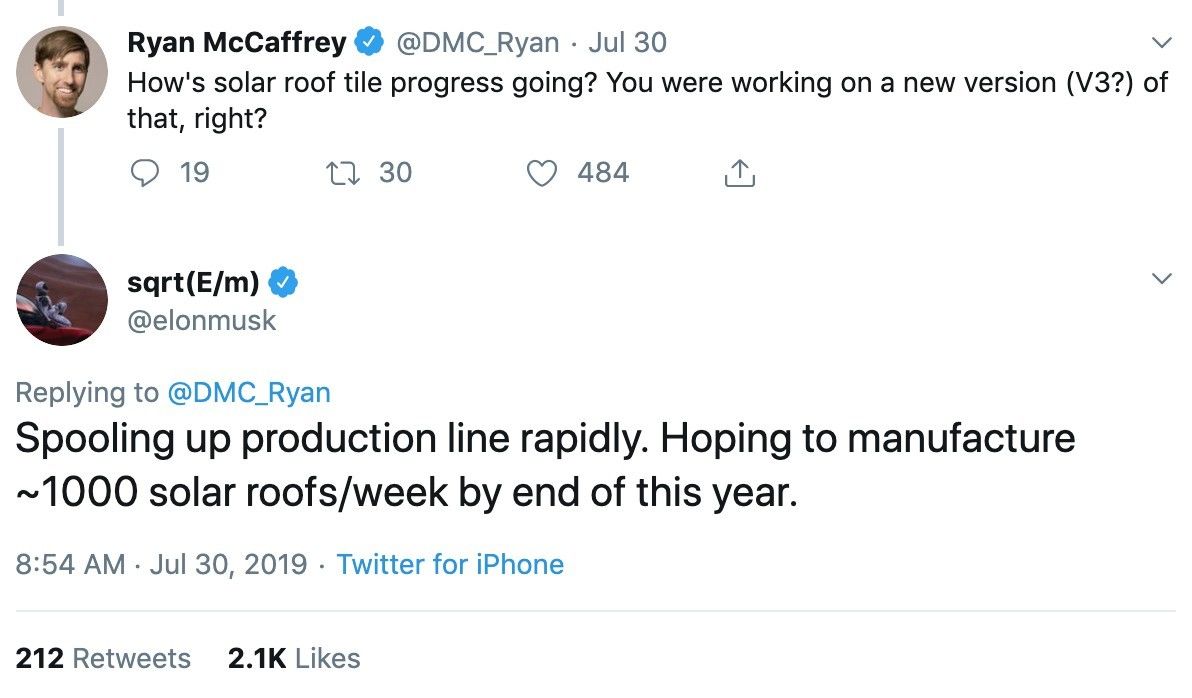Image resolution: width=1192 pixels, height=698 pixels.
Task: View the 212 Retweets list
Action: click(103, 658)
